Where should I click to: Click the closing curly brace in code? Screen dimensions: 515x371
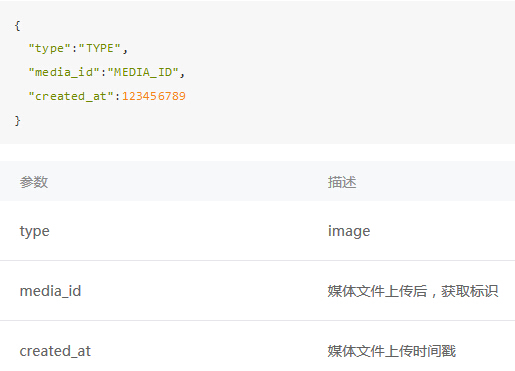[17, 120]
